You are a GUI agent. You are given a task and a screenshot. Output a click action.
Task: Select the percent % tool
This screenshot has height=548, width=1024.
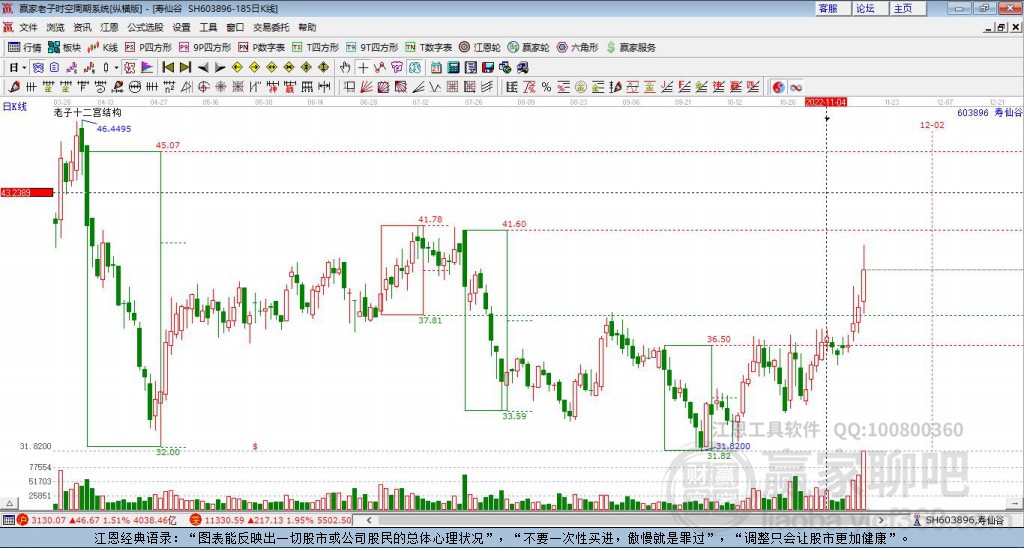547,87
